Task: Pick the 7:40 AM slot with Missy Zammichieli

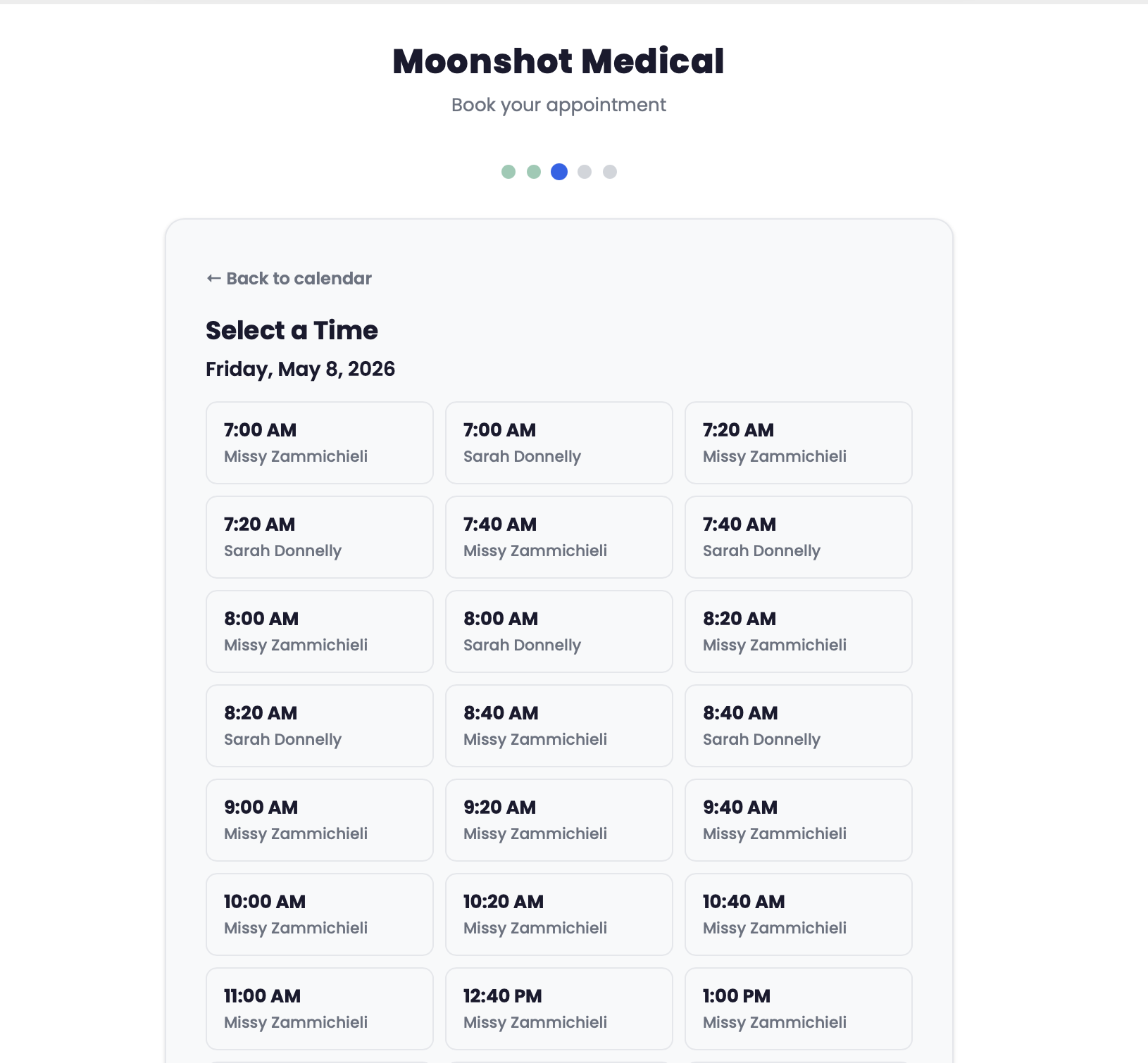Action: point(559,536)
